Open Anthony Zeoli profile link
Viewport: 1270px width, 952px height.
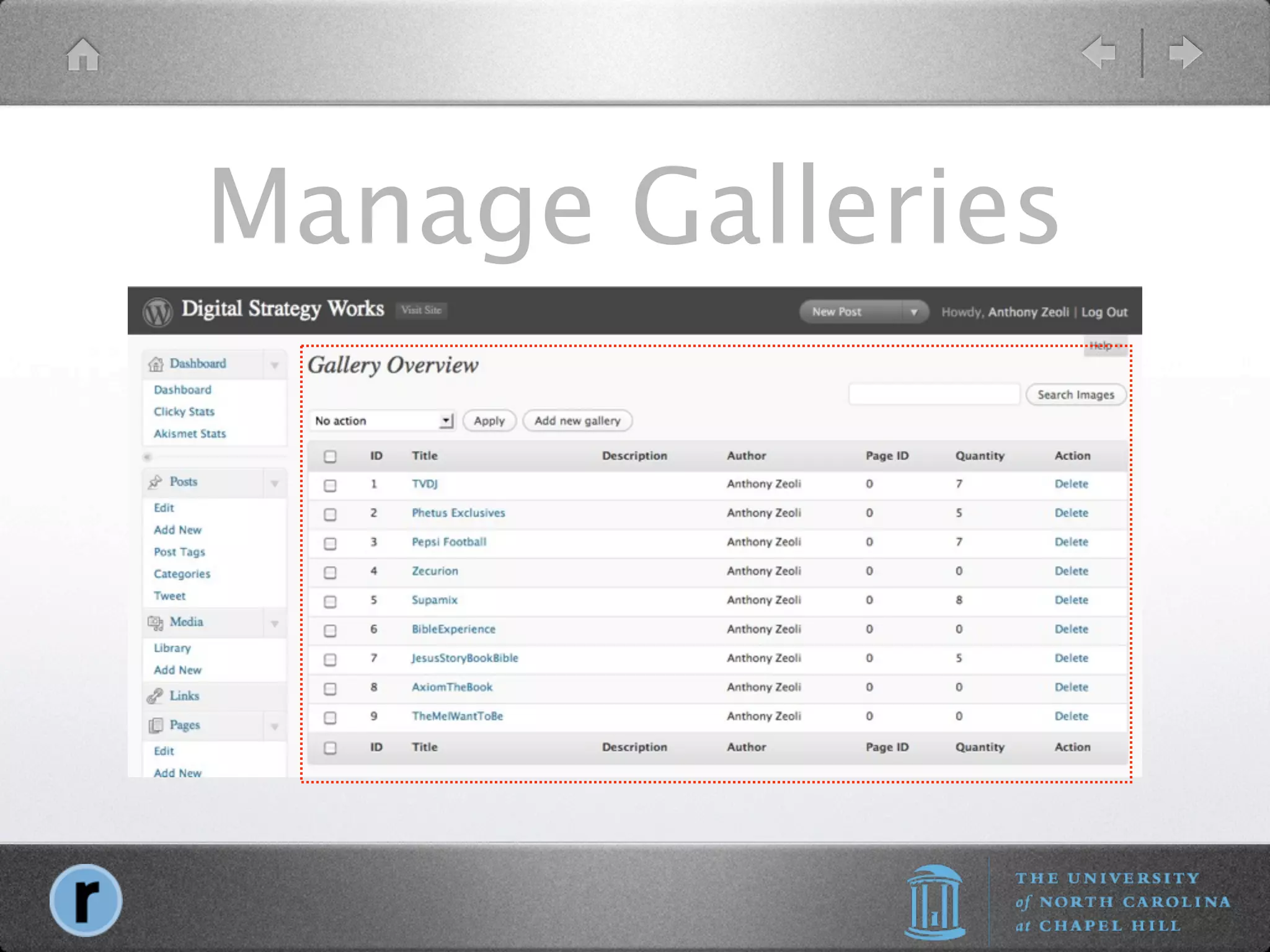[1028, 312]
